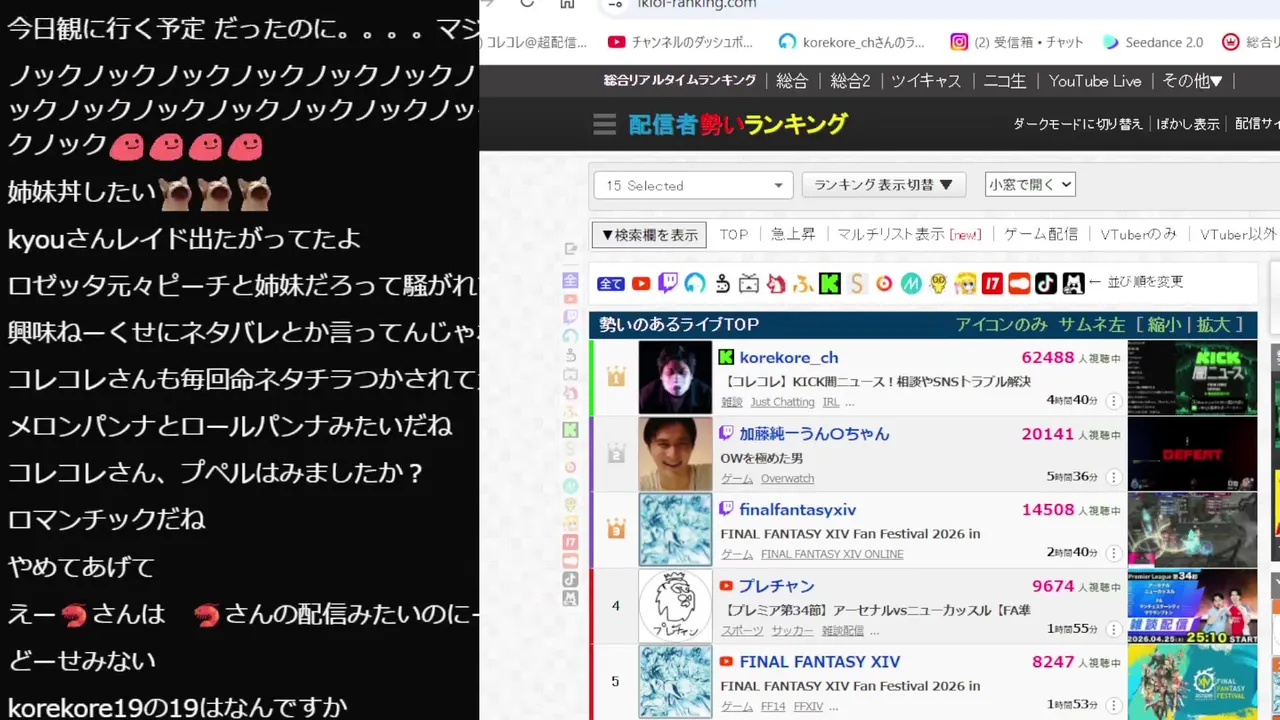Switch to ダークモードに切り替え dark mode
The width and height of the screenshot is (1280, 720).
pos(1077,124)
